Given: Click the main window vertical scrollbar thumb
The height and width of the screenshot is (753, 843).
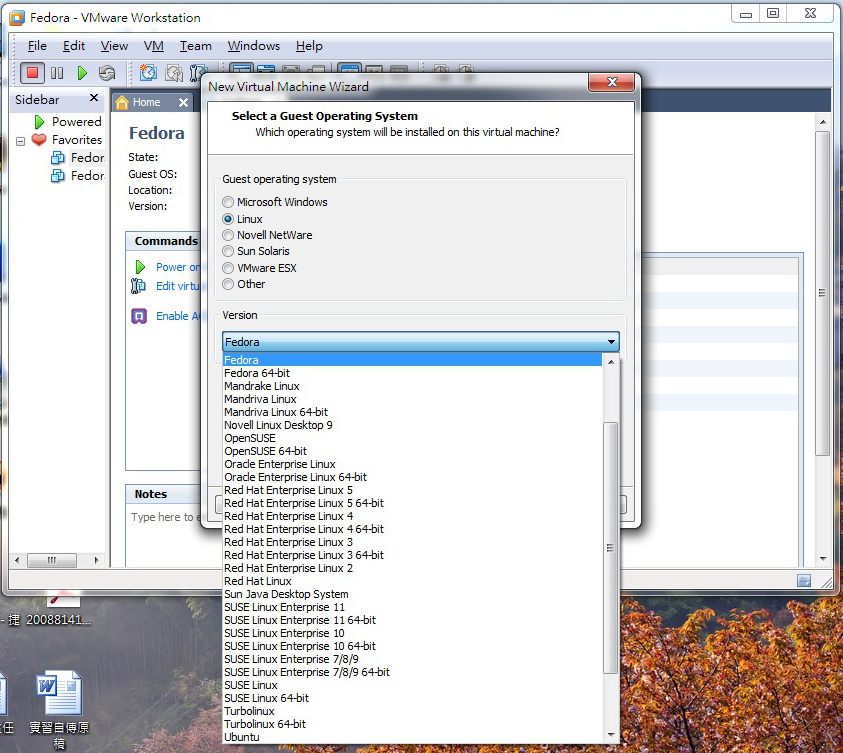Looking at the screenshot, I should coord(823,293).
